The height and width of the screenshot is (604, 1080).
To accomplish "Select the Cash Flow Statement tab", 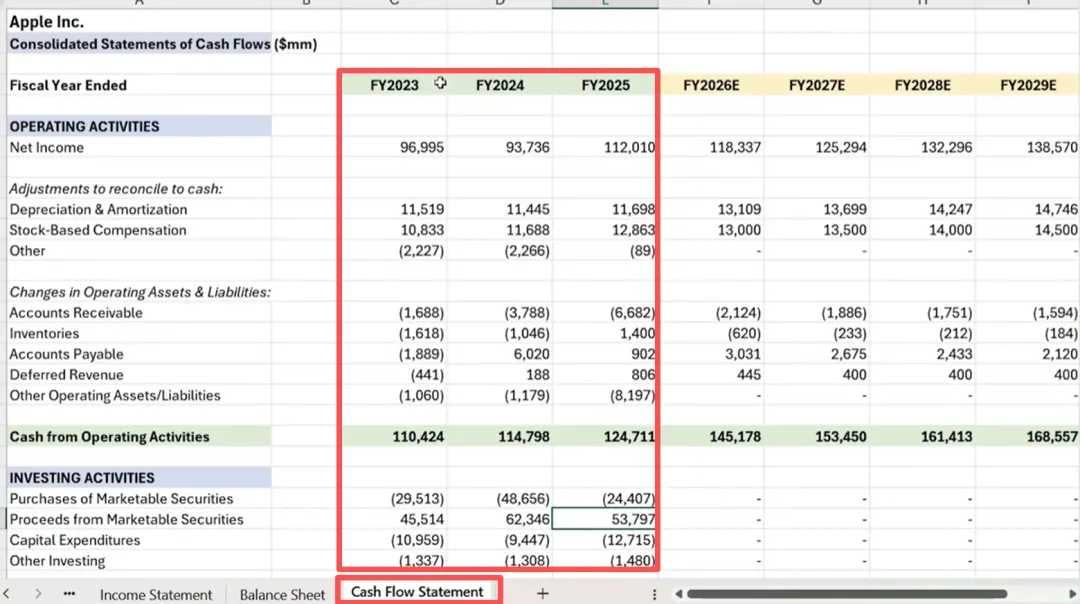I will tap(417, 592).
